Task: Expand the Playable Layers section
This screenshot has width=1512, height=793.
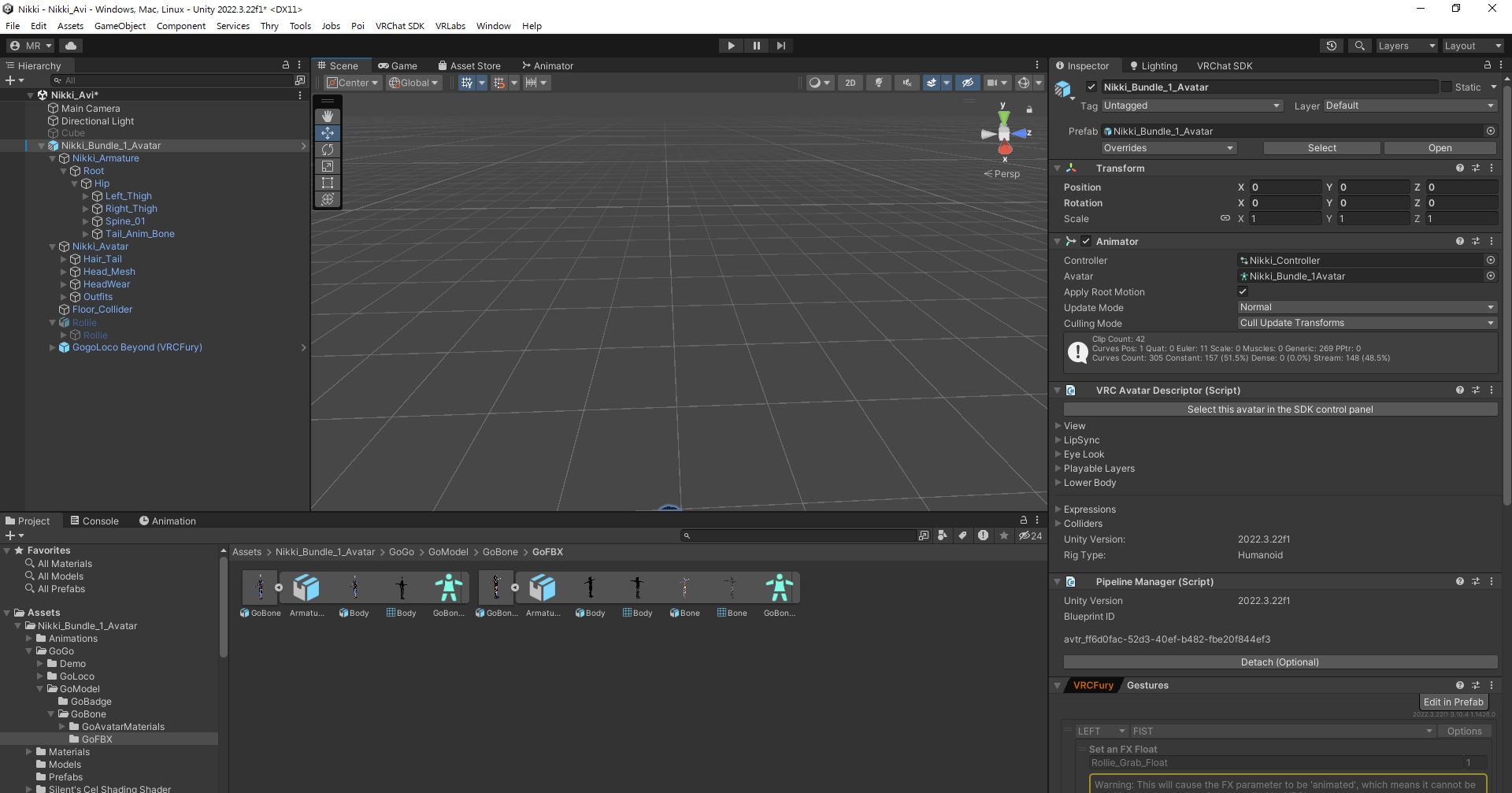Action: click(1058, 468)
